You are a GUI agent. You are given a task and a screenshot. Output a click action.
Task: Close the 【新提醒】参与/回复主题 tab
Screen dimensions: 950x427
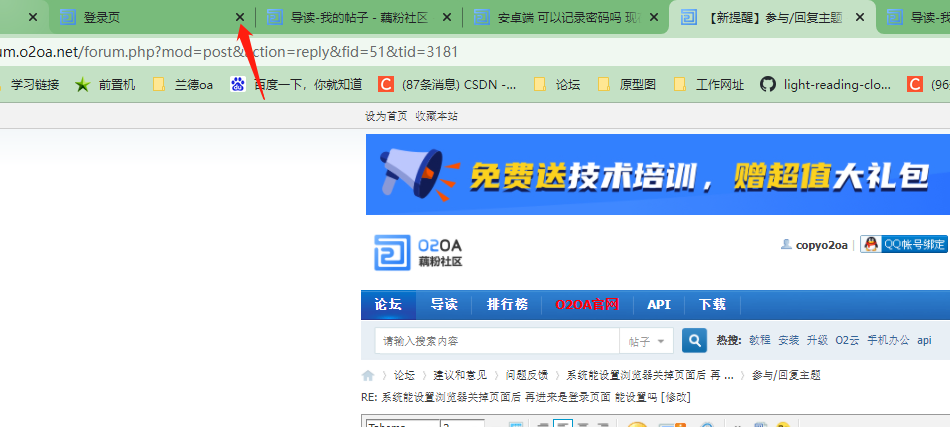click(x=860, y=18)
